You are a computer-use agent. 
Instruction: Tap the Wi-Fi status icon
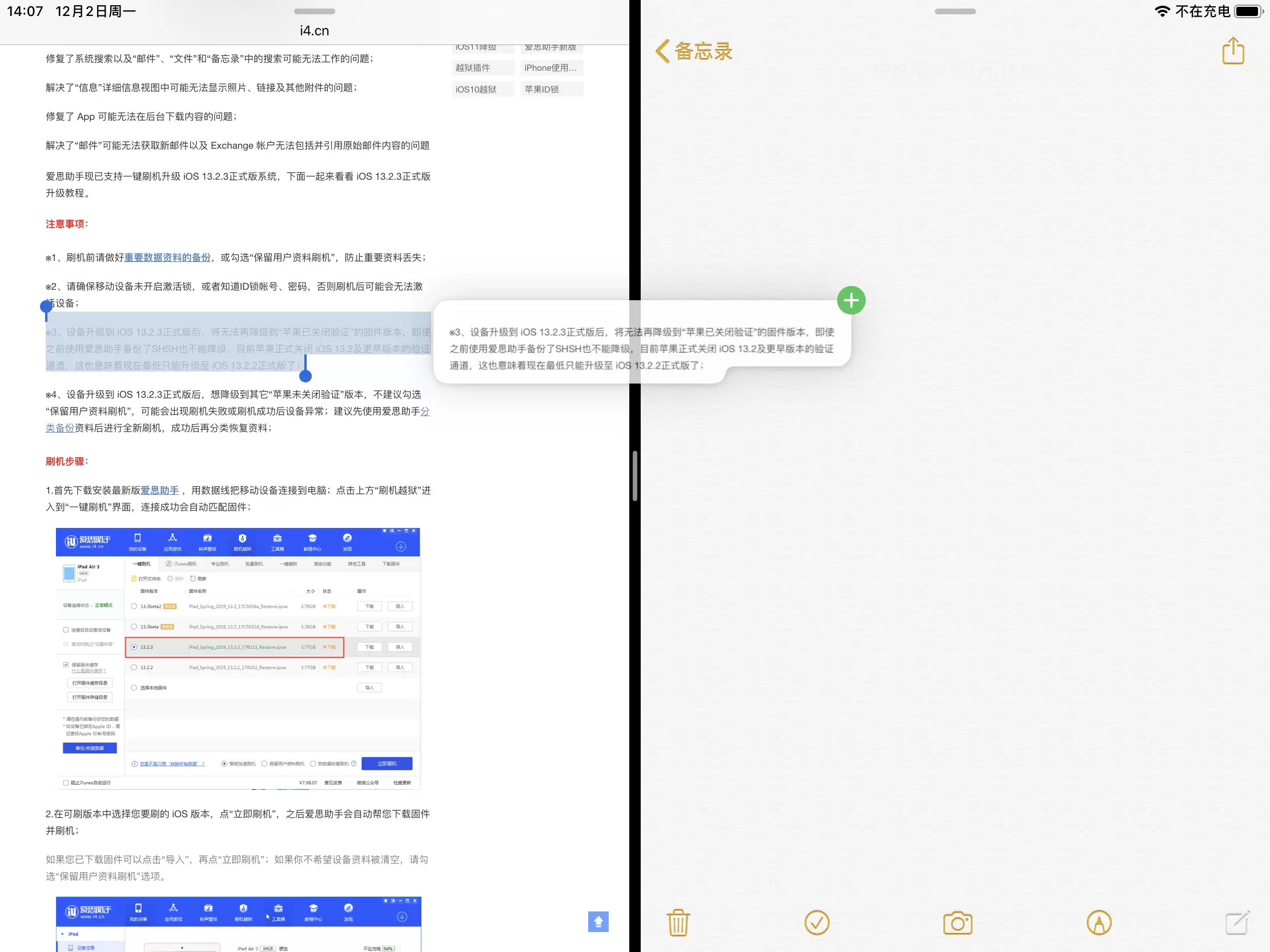point(1163,11)
